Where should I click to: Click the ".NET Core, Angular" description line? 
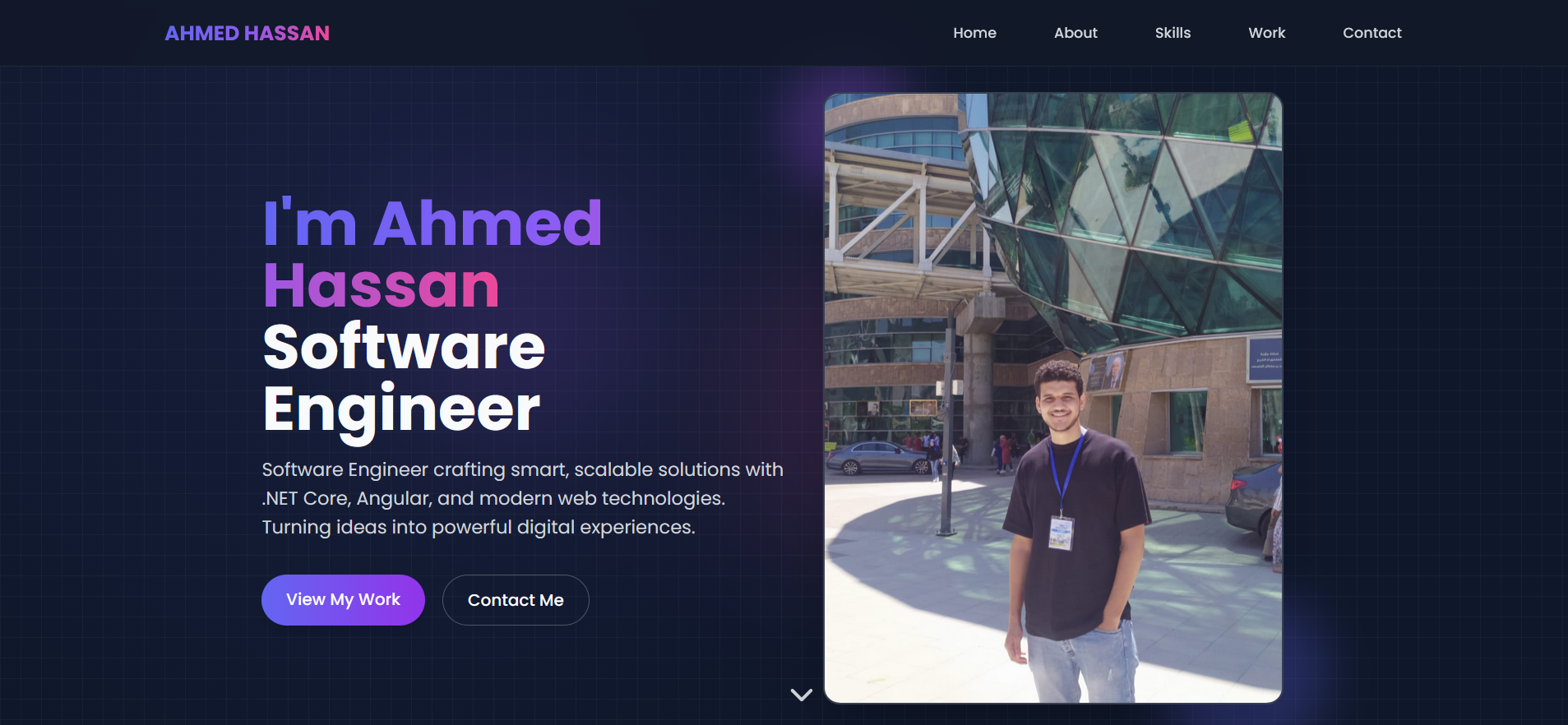[x=493, y=498]
